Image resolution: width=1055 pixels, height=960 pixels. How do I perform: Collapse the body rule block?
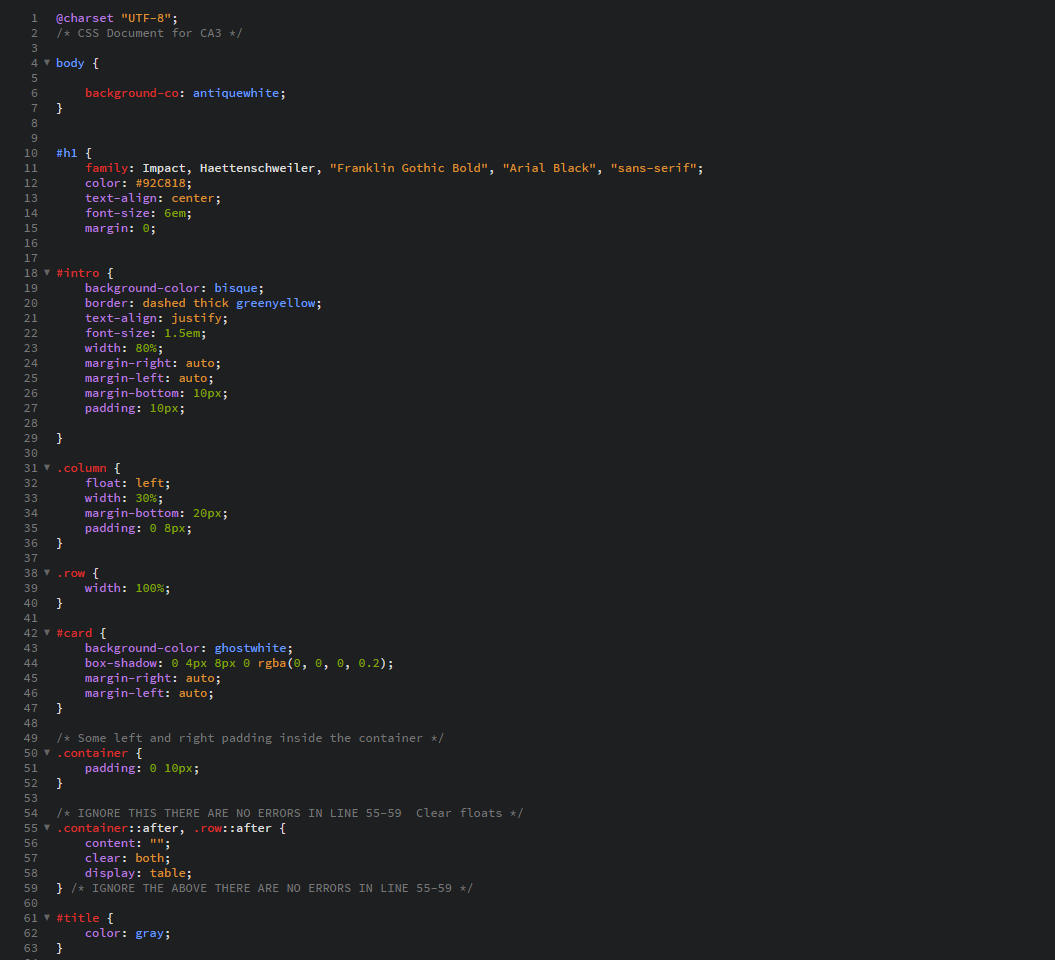point(46,63)
